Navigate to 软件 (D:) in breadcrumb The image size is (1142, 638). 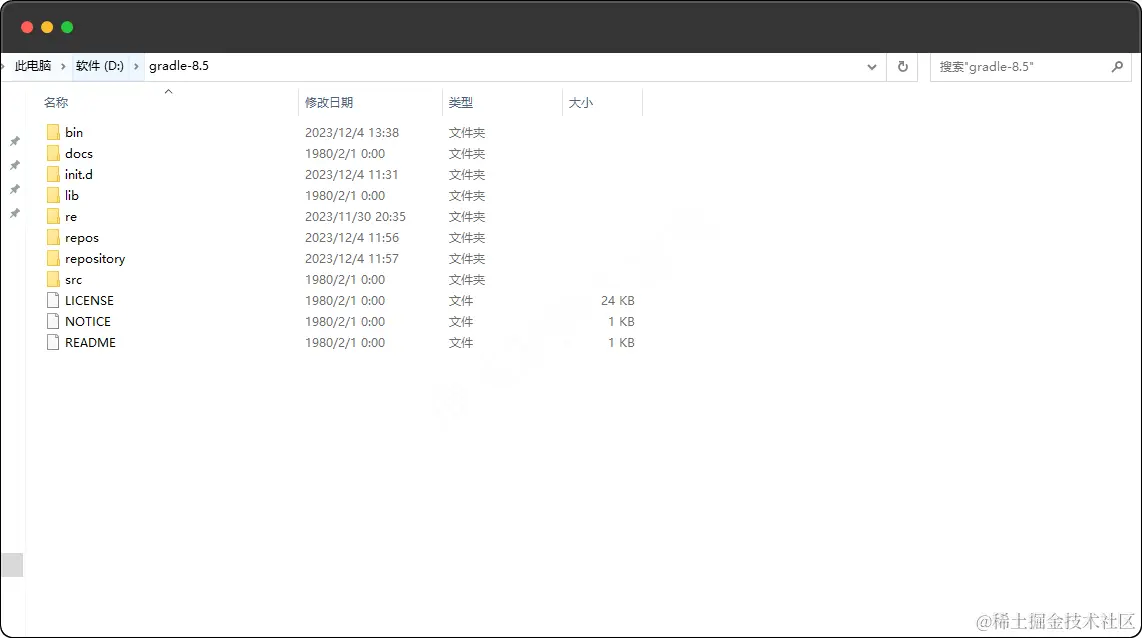pyautogui.click(x=100, y=66)
